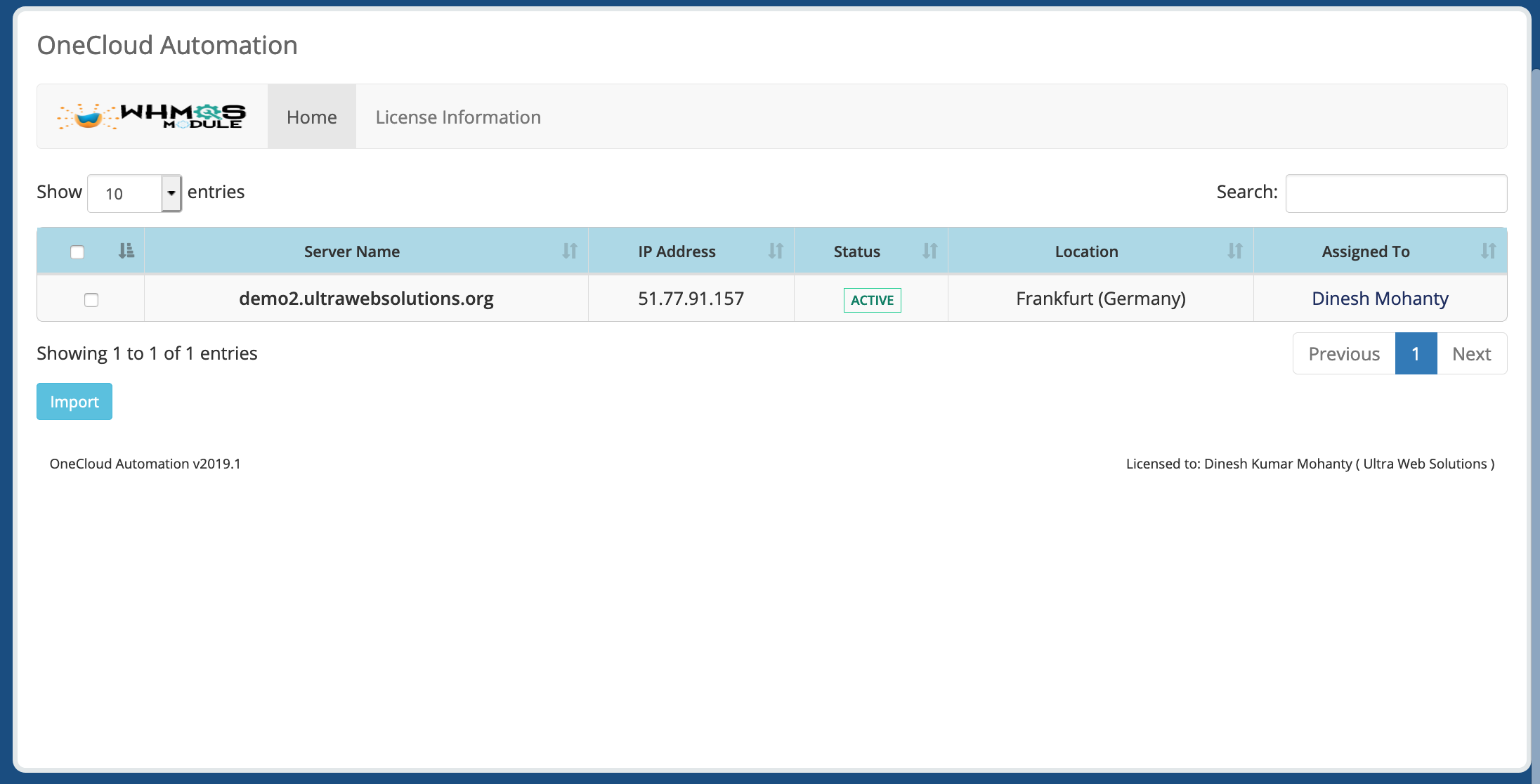
Task: Click the Assigned To column header text
Action: (1366, 251)
